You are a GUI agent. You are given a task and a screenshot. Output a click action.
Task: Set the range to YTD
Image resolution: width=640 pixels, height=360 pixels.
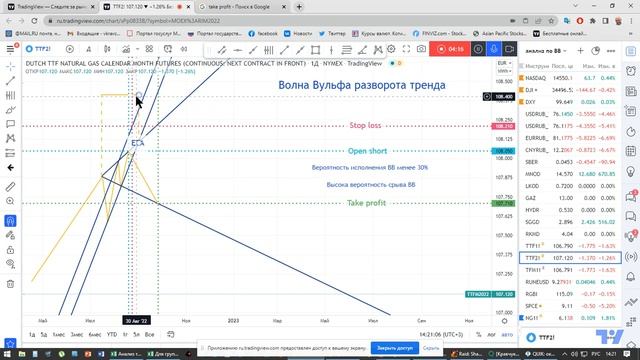coord(112,335)
